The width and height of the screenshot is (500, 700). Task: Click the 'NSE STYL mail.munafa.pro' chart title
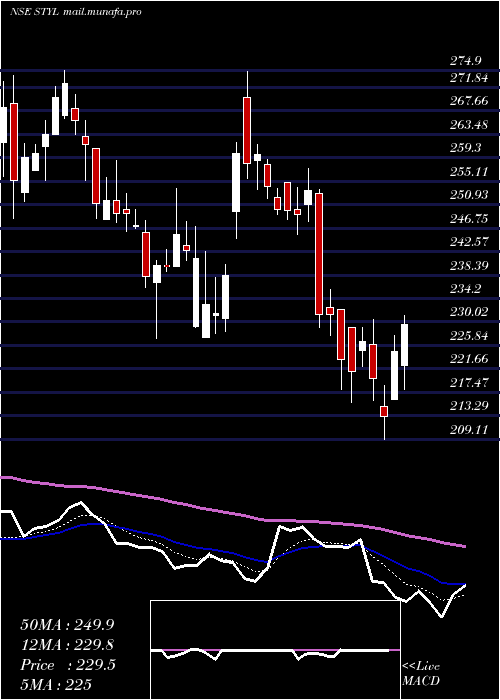click(75, 12)
